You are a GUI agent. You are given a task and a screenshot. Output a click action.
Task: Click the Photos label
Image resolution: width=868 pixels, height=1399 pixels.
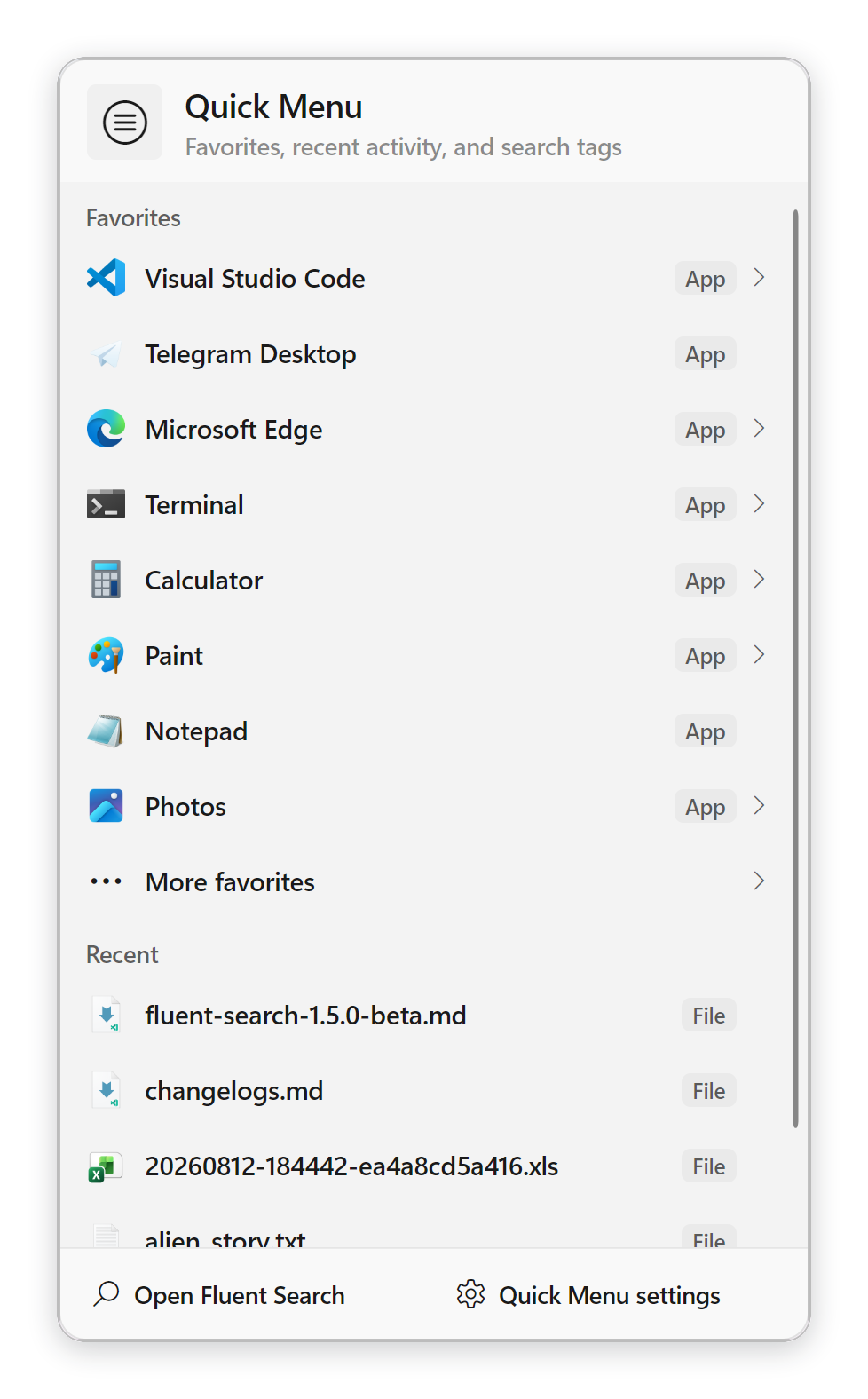[186, 806]
